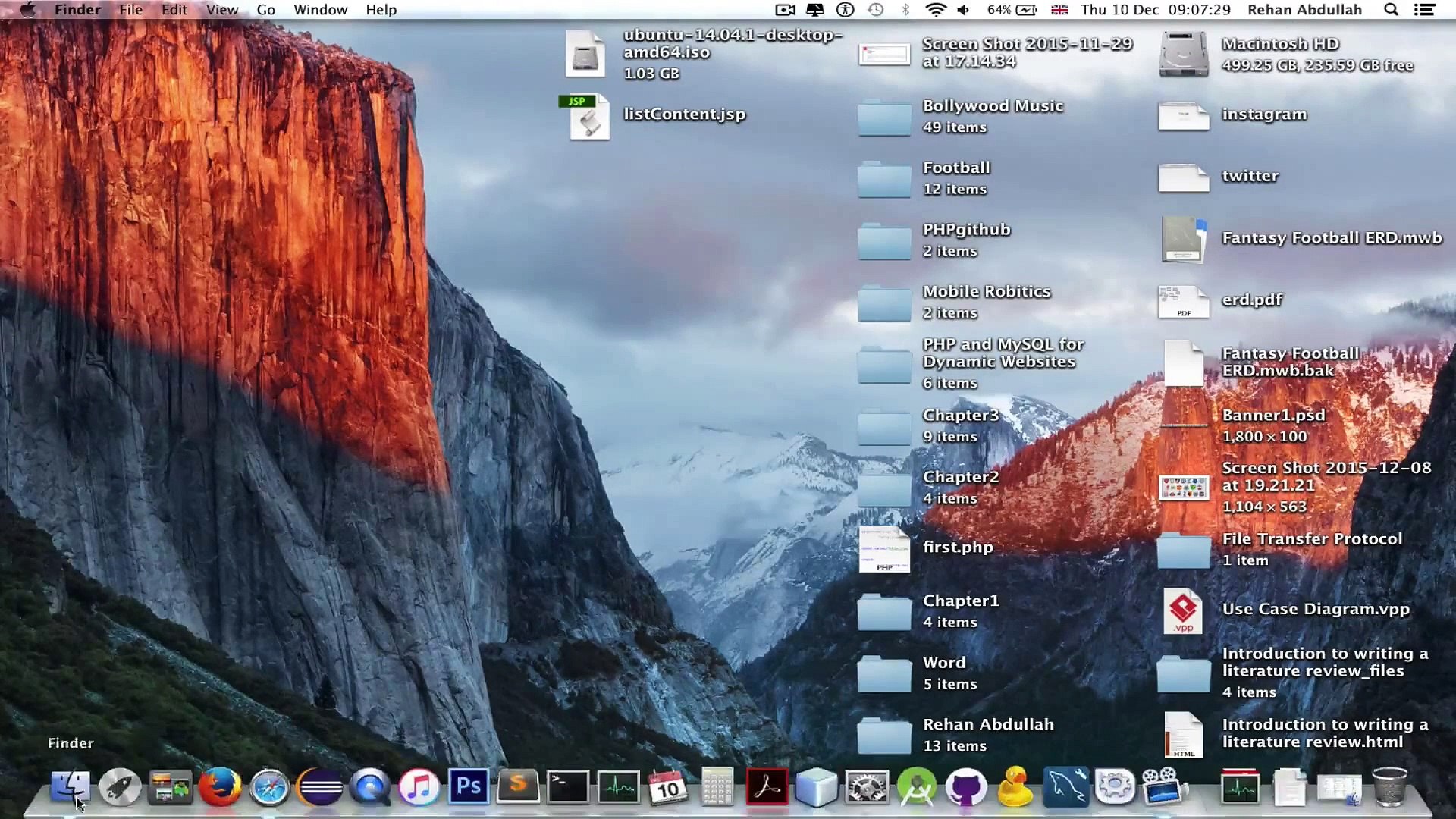Open Notification Center from menu bar
Screen dimensions: 1456x819
[x=1424, y=10]
